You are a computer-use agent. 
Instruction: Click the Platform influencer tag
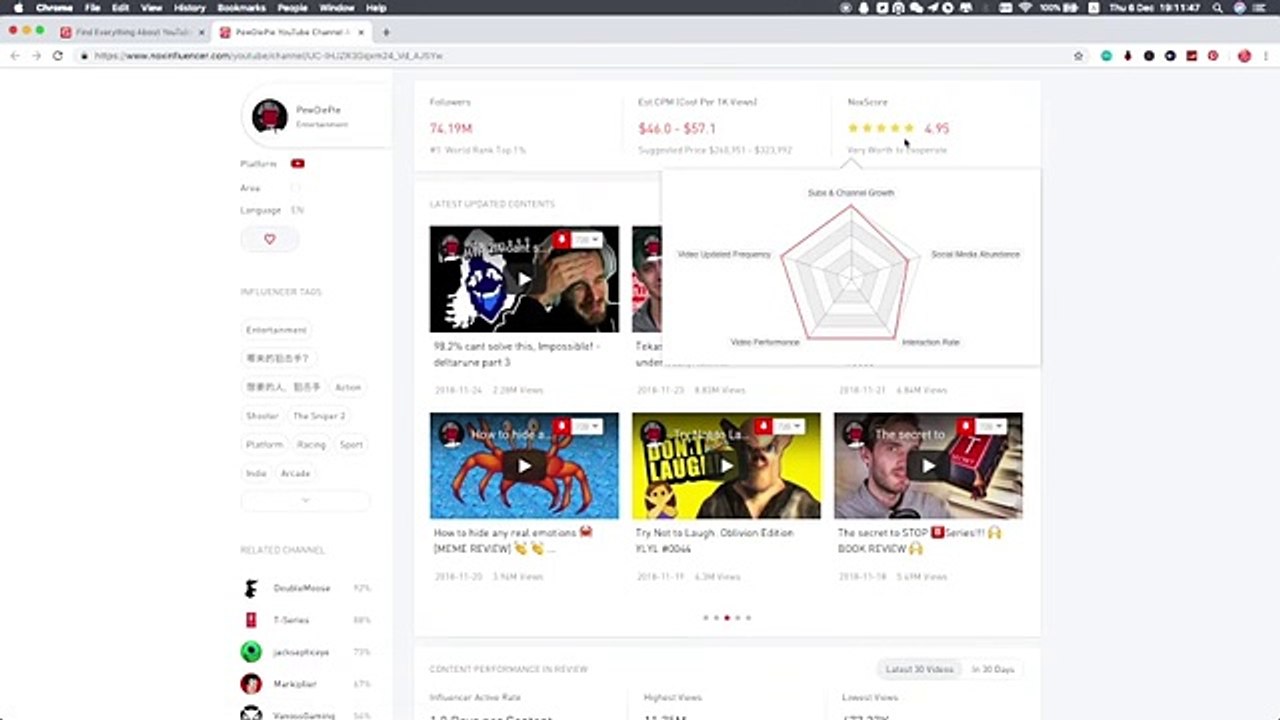[264, 445]
